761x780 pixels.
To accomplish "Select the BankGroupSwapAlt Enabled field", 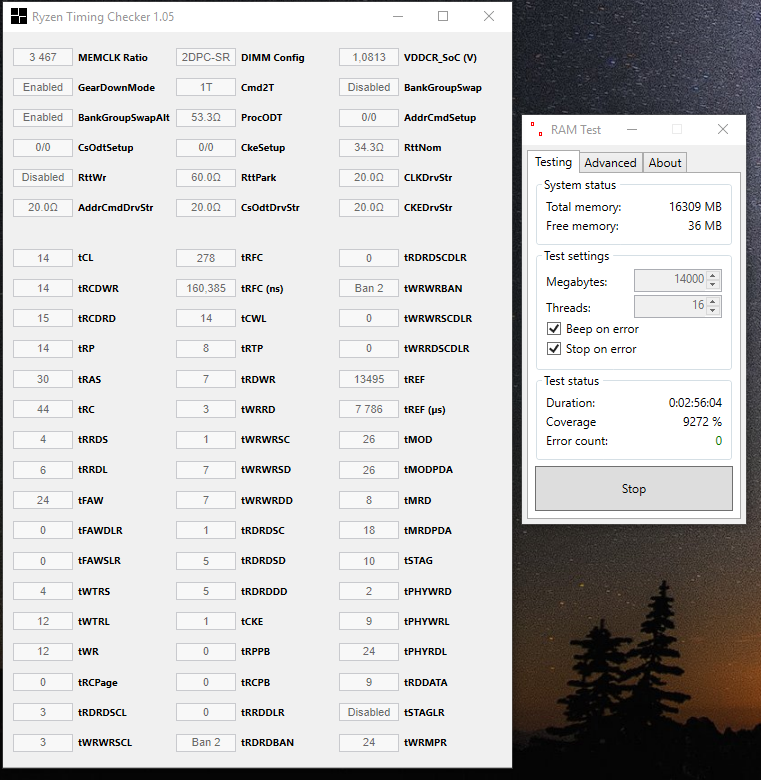I will [x=43, y=117].
